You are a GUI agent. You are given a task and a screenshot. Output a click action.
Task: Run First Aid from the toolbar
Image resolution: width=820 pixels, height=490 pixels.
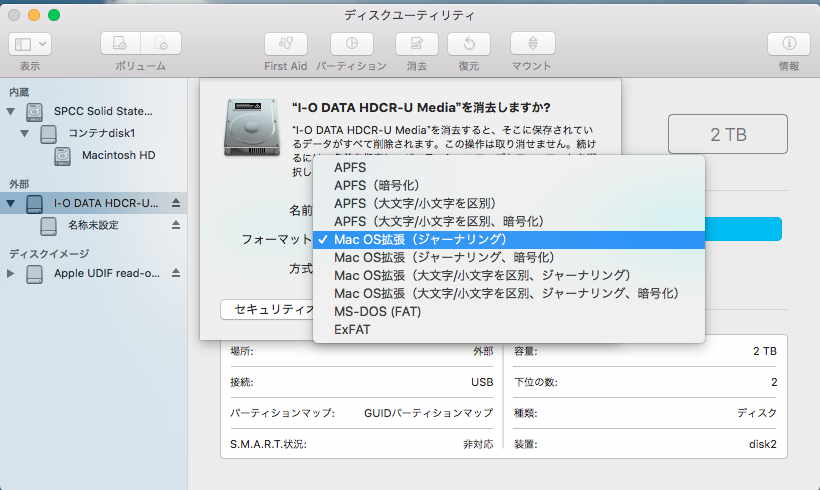286,43
